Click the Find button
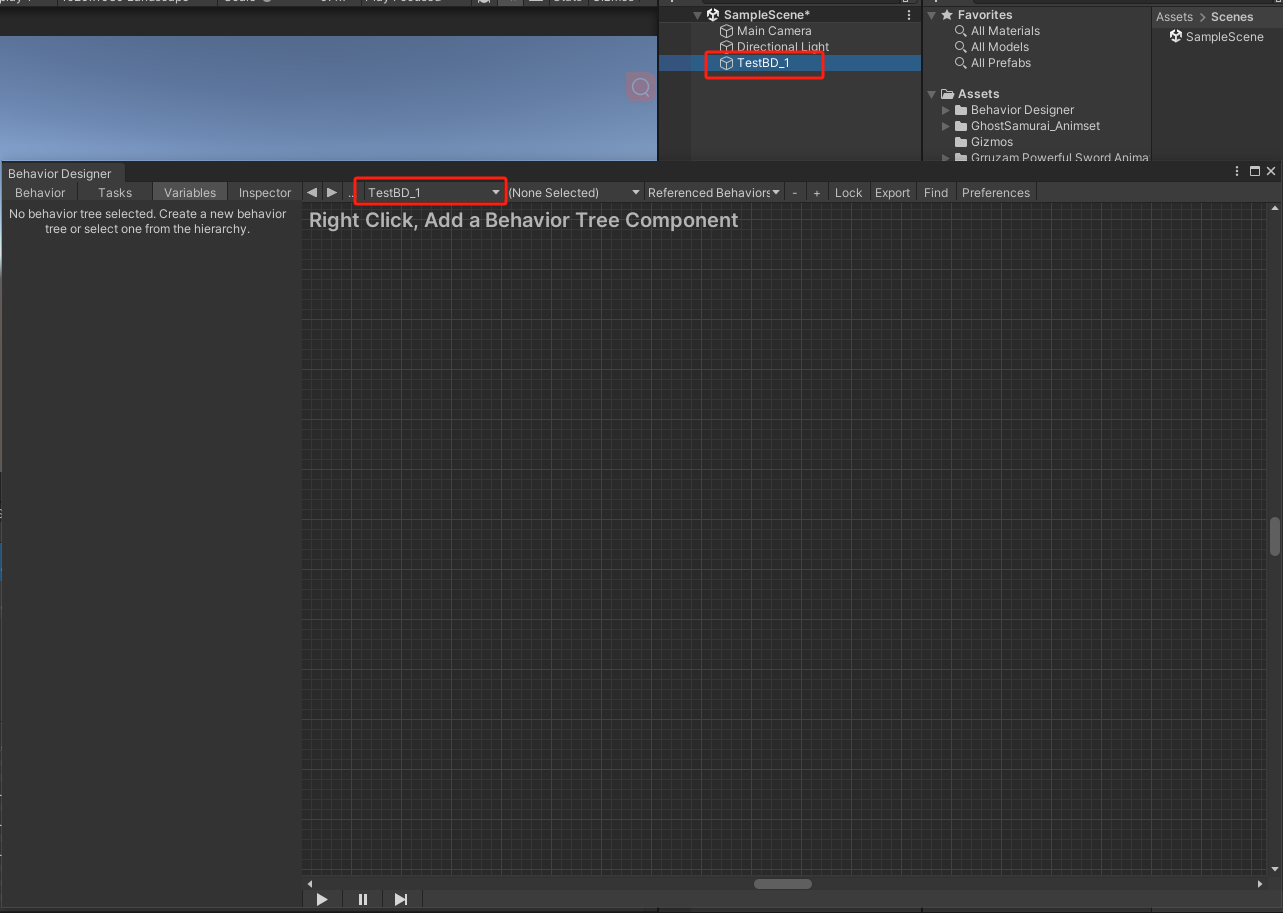The image size is (1283, 913). [936, 192]
